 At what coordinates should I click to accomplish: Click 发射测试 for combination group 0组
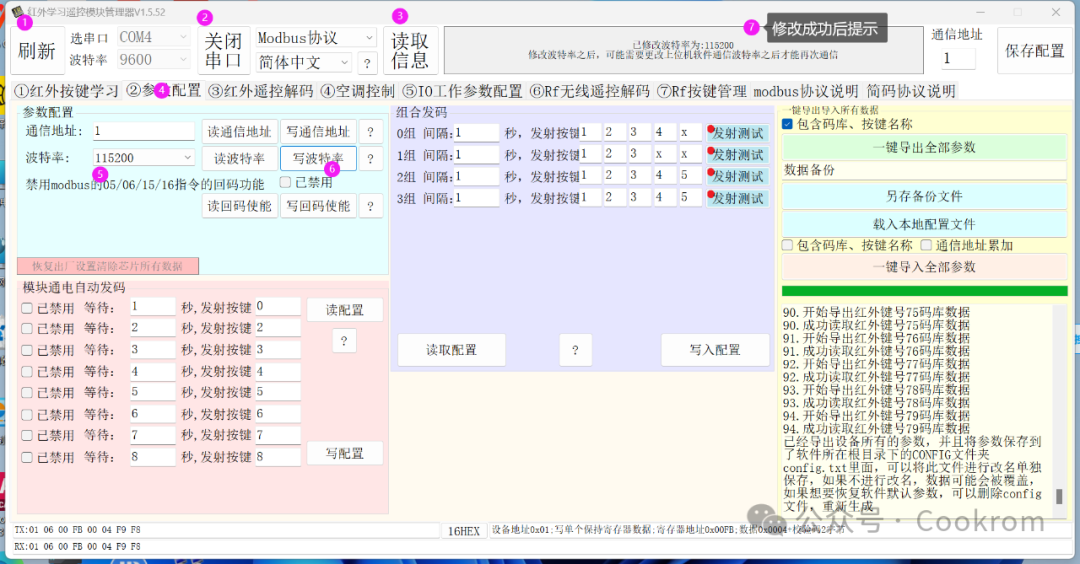(x=737, y=133)
